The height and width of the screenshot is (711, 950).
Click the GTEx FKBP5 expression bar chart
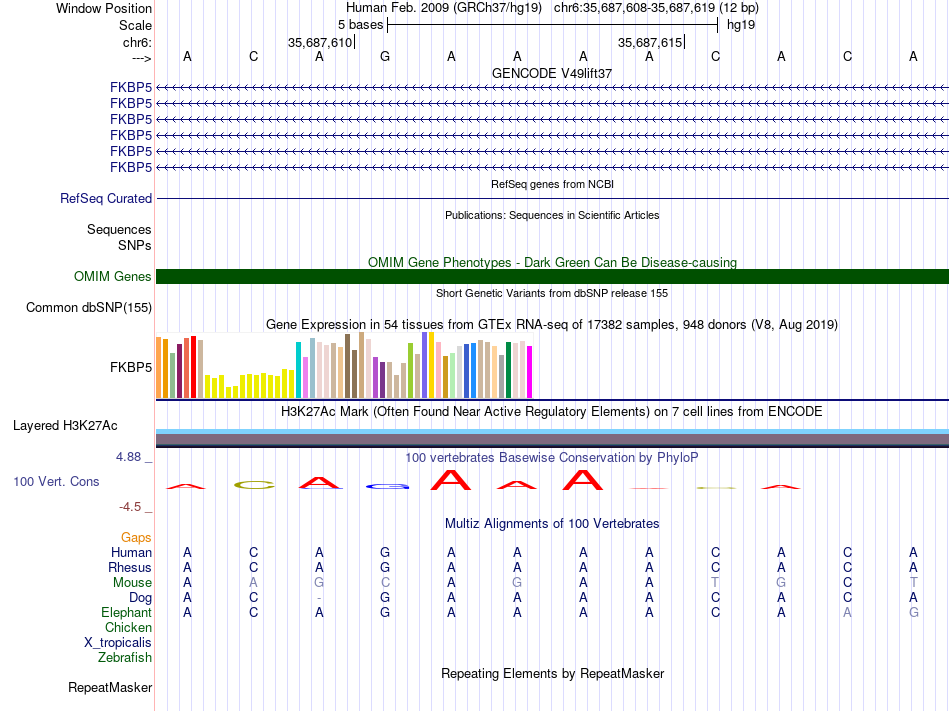(344, 365)
